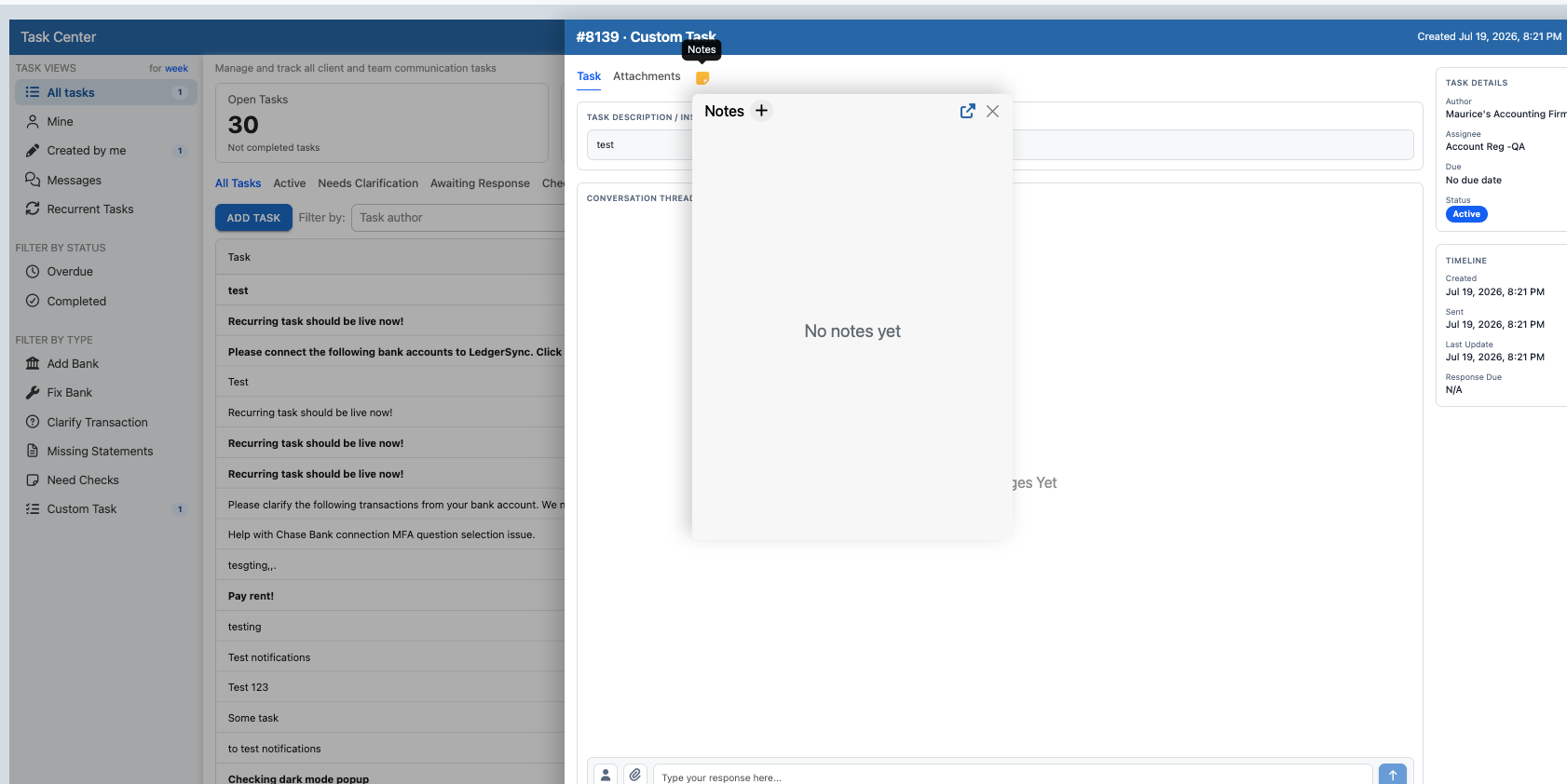Image resolution: width=1567 pixels, height=784 pixels.
Task: Filter by Clarify Transaction type label
Action: (98, 422)
